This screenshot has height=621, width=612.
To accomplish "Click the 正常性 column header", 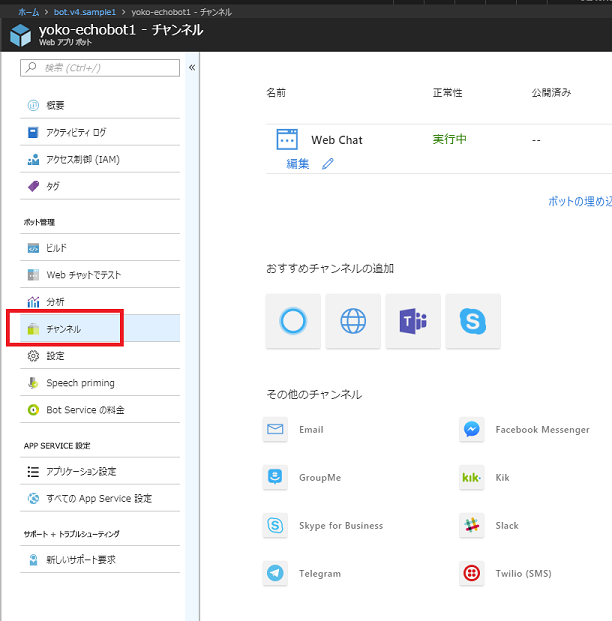I will coord(447,93).
